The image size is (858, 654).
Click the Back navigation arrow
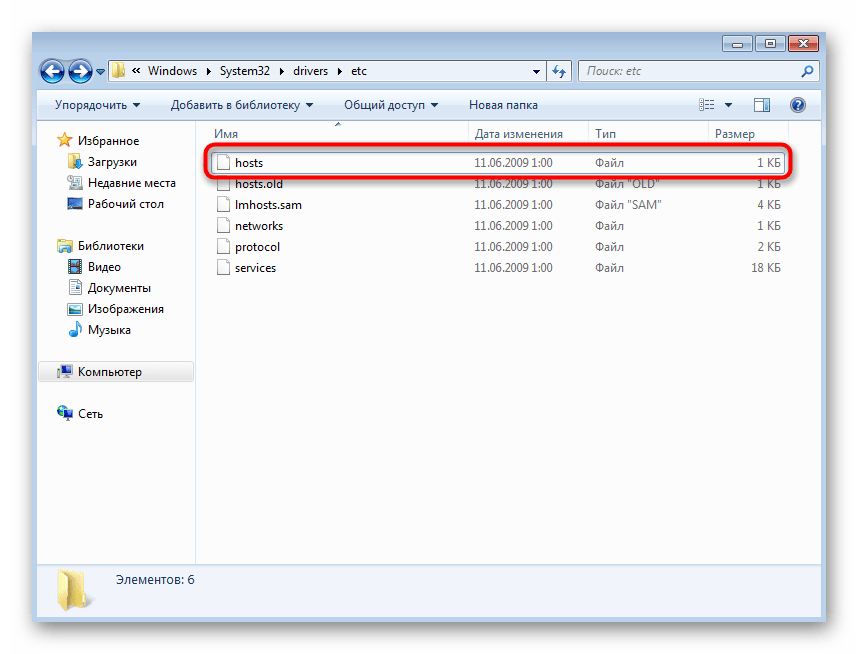point(54,71)
